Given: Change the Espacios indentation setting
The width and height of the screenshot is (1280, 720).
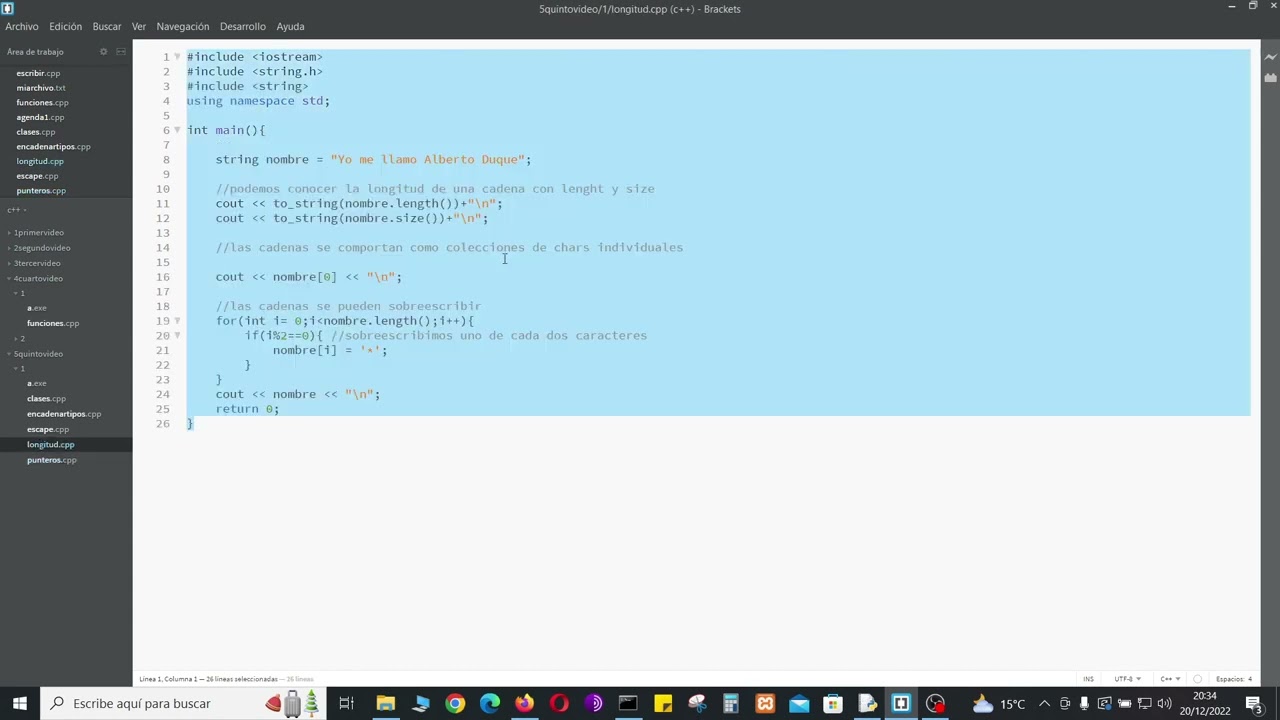Looking at the screenshot, I should coord(1234,679).
